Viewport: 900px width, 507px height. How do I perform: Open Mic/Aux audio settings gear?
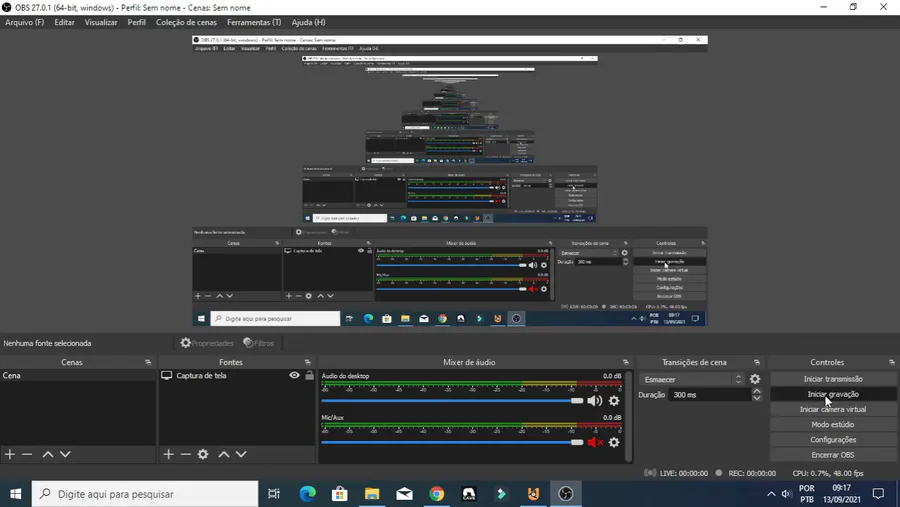coord(614,442)
